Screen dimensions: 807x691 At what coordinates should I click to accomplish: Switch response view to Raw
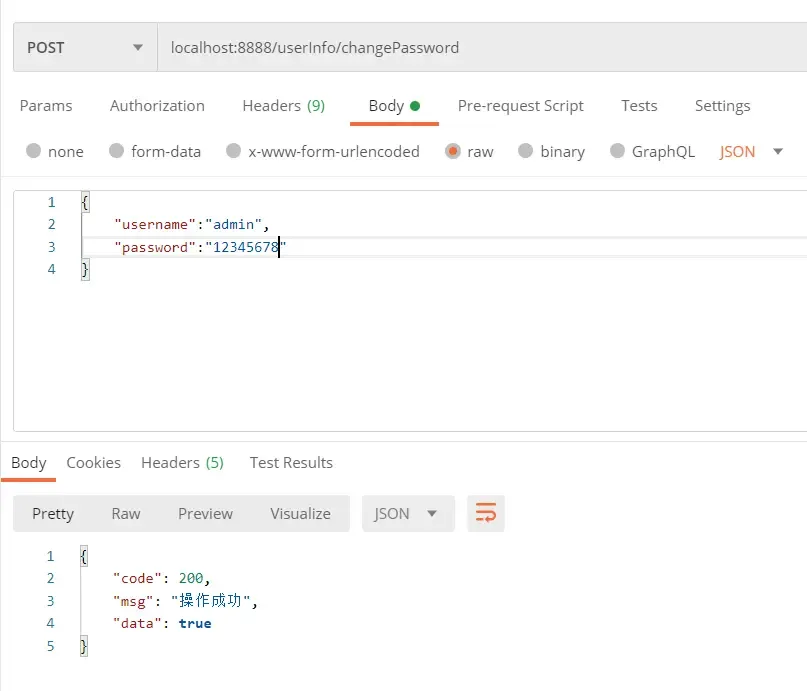point(125,513)
